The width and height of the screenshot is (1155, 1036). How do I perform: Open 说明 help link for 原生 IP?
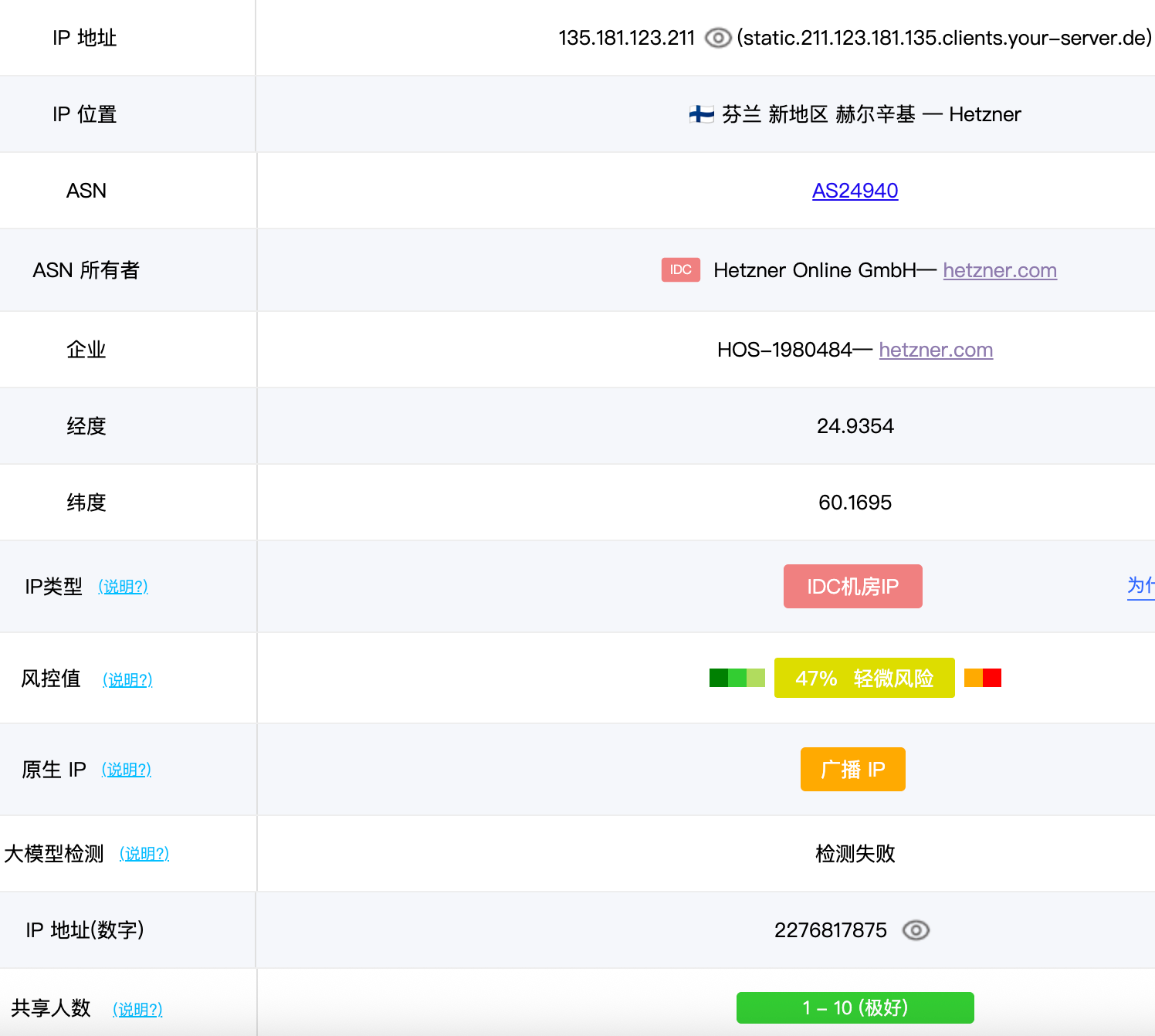126,770
